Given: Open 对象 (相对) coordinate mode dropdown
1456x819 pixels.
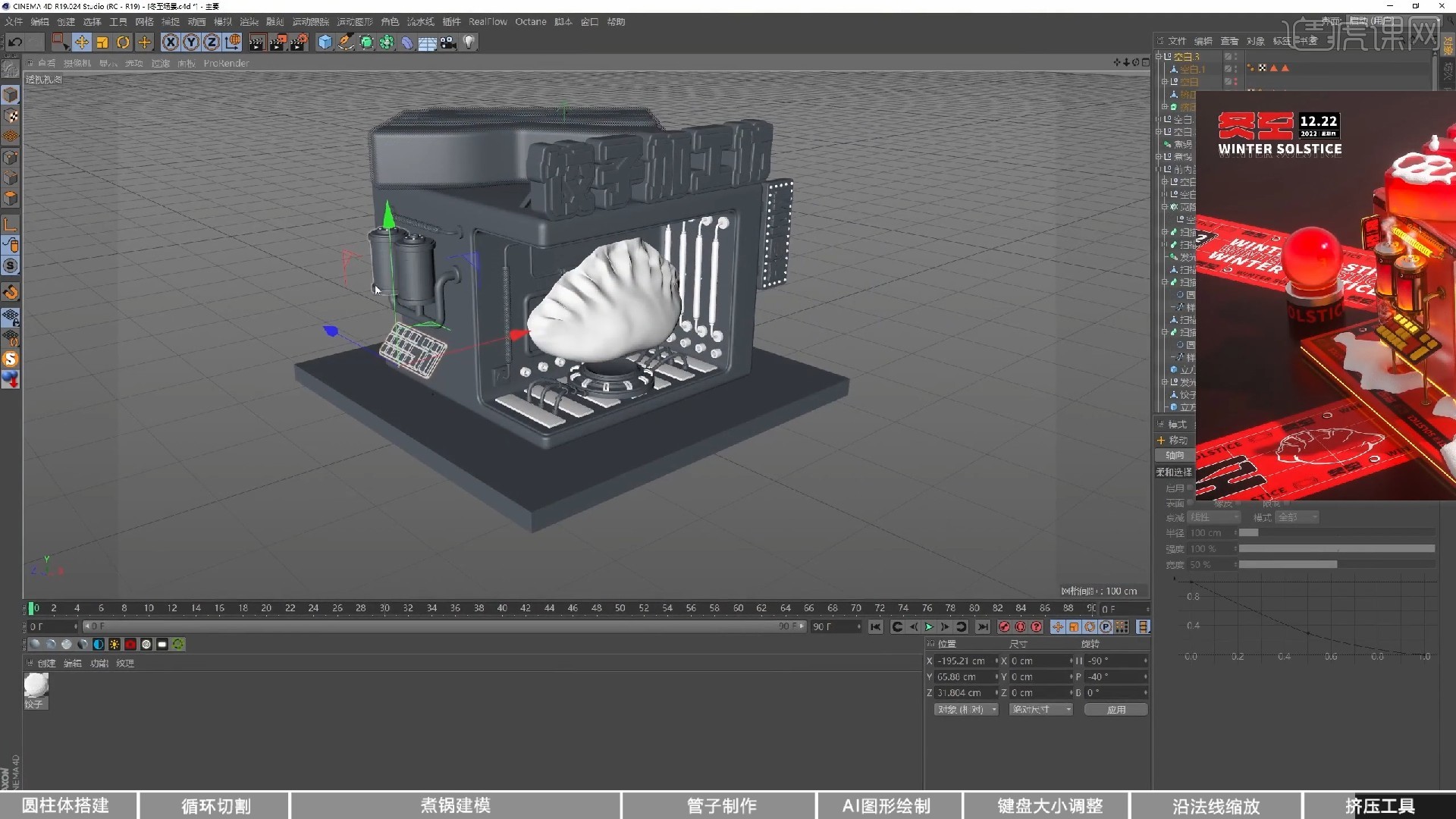Looking at the screenshot, I should point(965,710).
